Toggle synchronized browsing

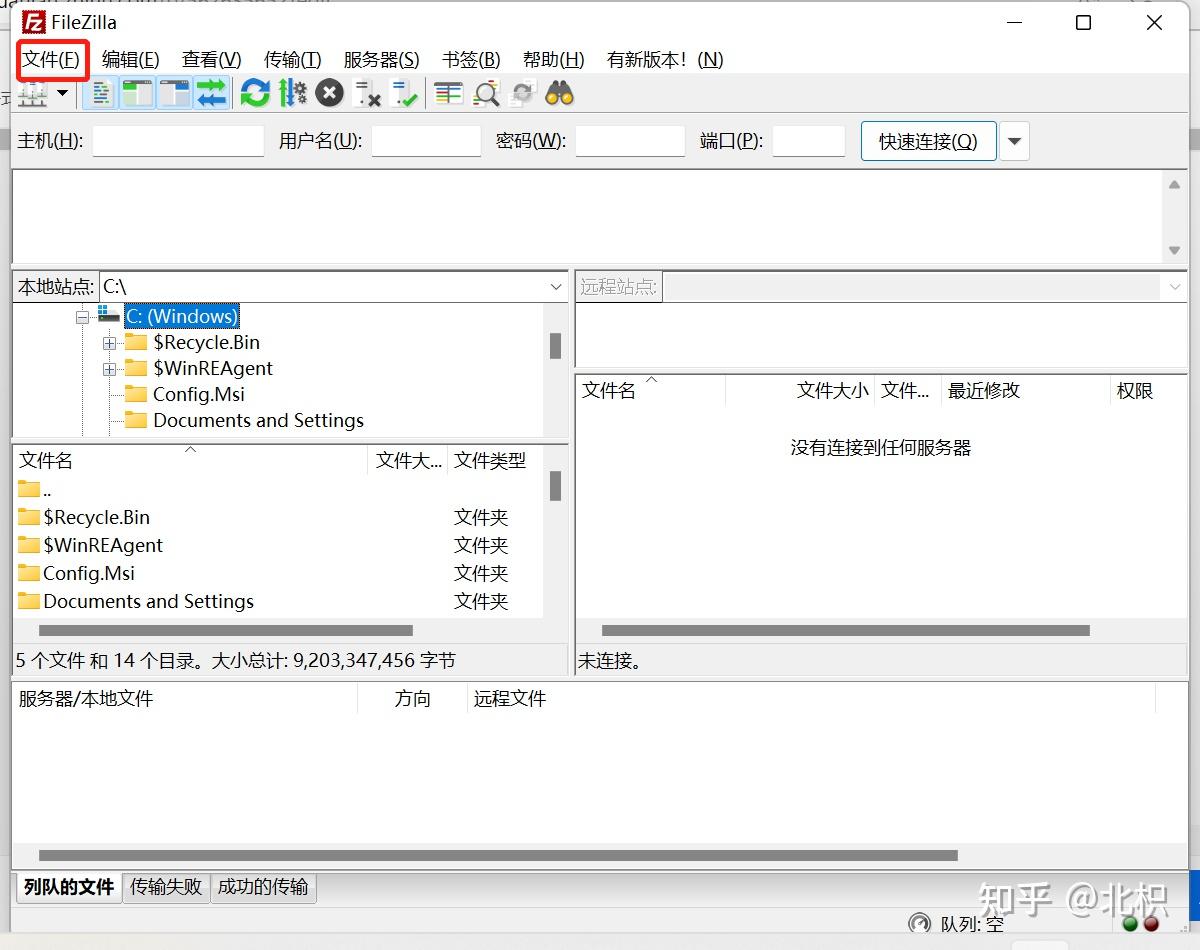point(522,93)
